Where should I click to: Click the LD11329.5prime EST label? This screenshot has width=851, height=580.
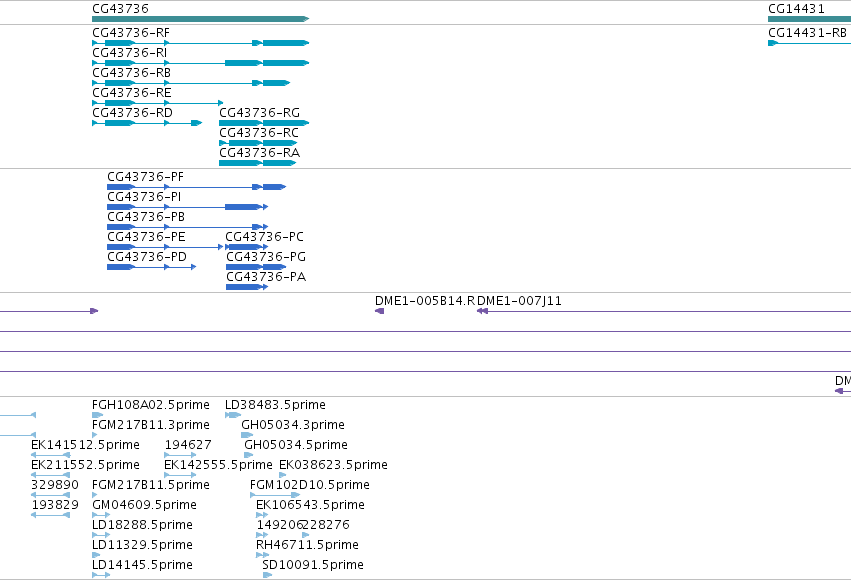click(142, 545)
